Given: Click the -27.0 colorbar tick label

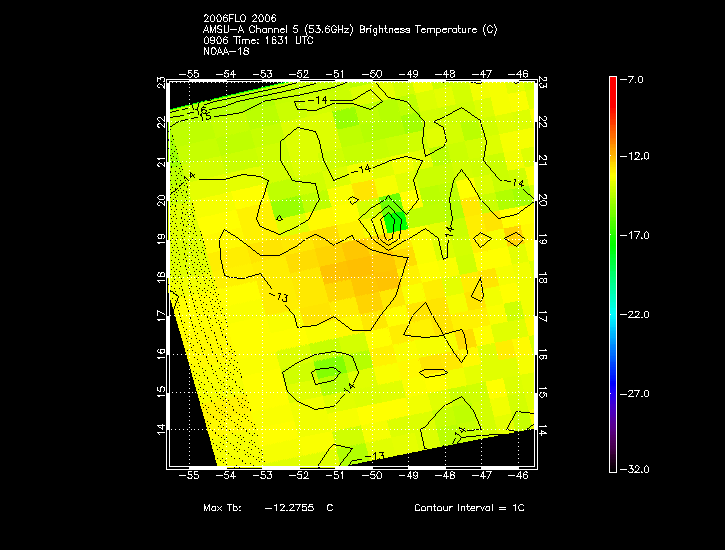Looking at the screenshot, I should pyautogui.click(x=637, y=393).
